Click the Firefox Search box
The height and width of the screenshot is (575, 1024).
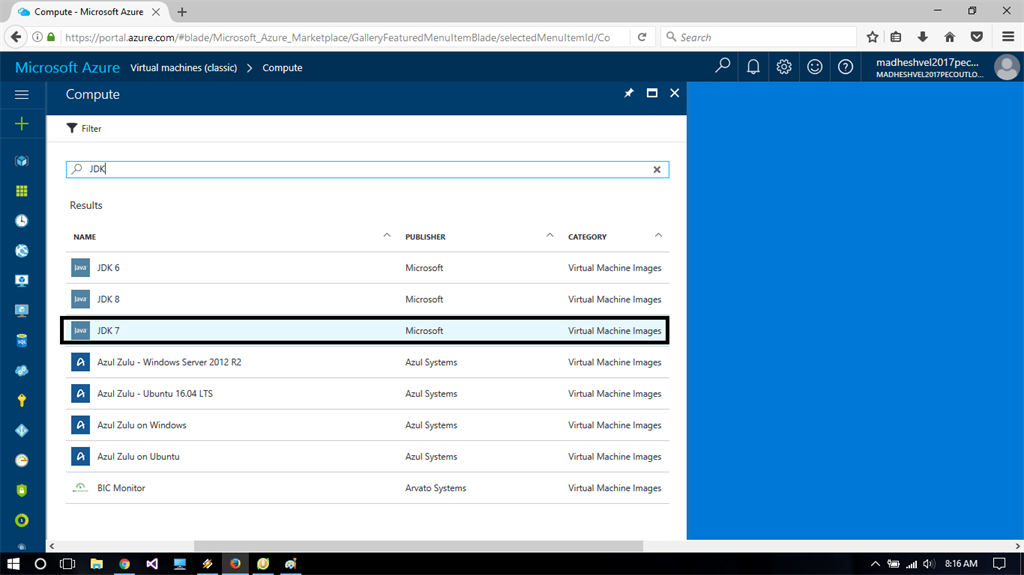[758, 37]
